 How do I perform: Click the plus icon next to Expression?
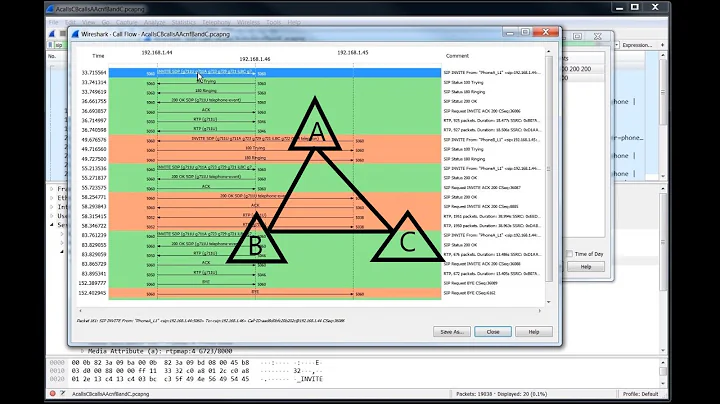click(662, 45)
